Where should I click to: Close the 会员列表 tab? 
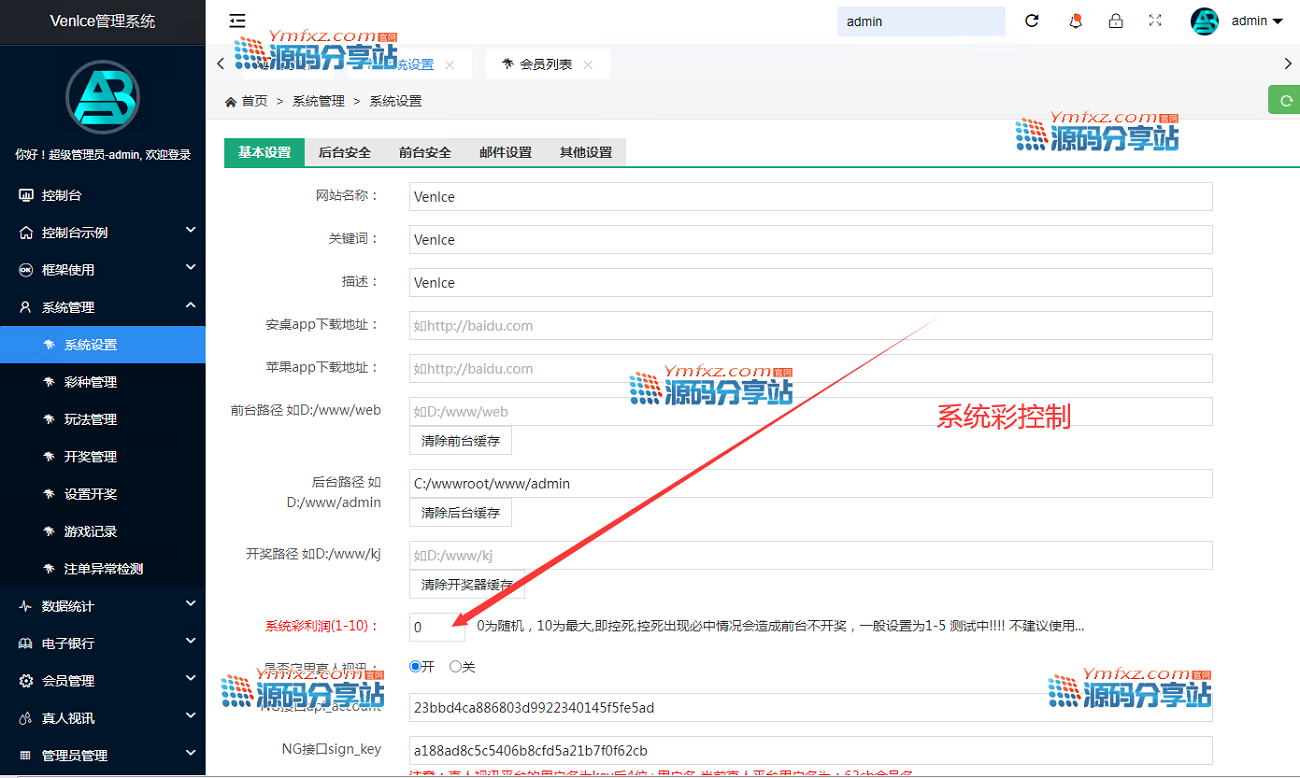(x=588, y=65)
